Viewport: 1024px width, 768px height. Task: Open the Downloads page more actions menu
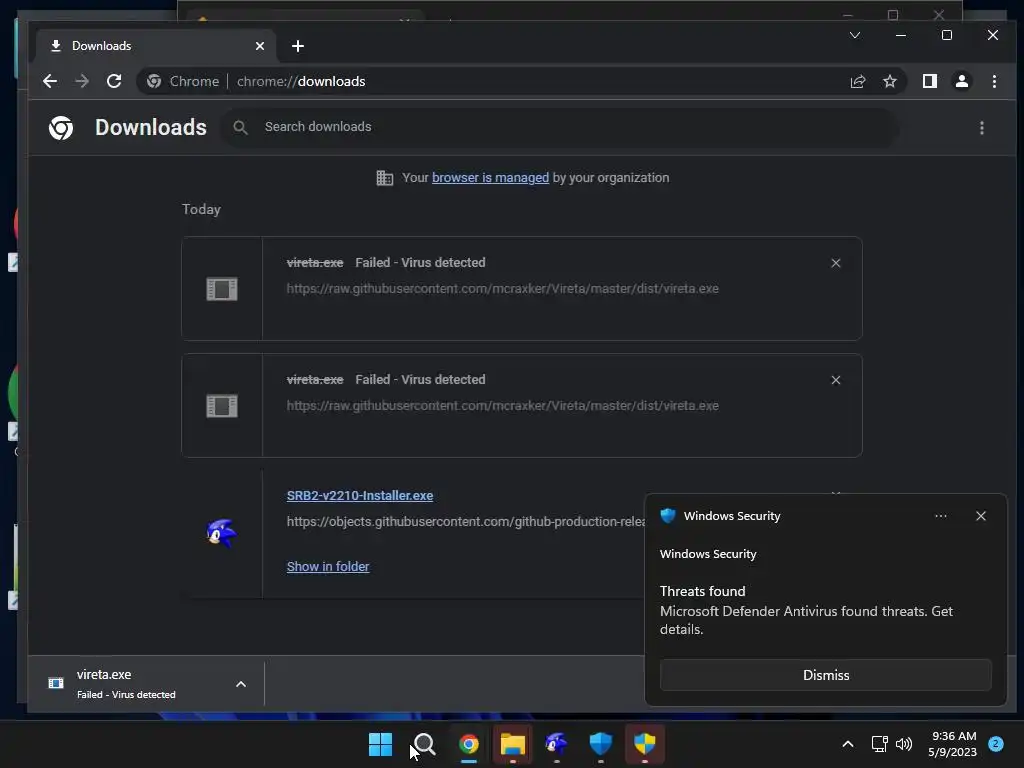[x=982, y=127]
